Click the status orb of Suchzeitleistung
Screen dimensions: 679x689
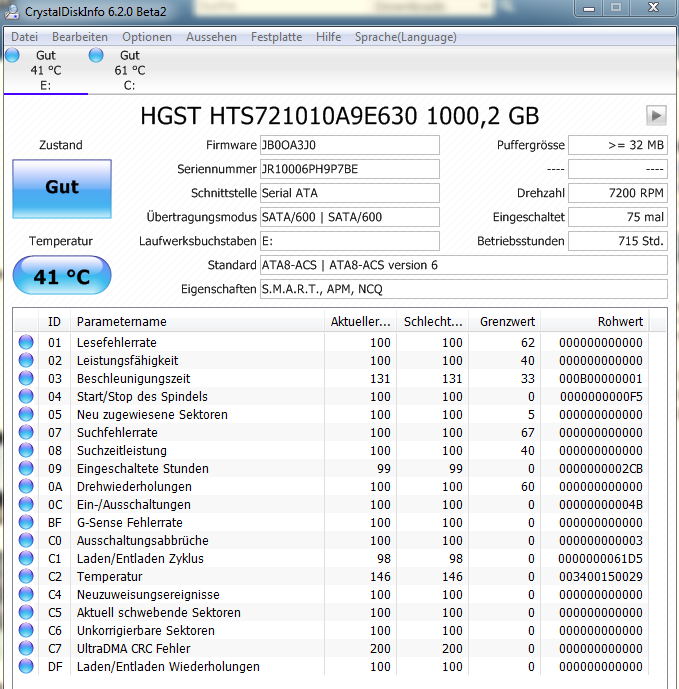pyautogui.click(x=26, y=450)
